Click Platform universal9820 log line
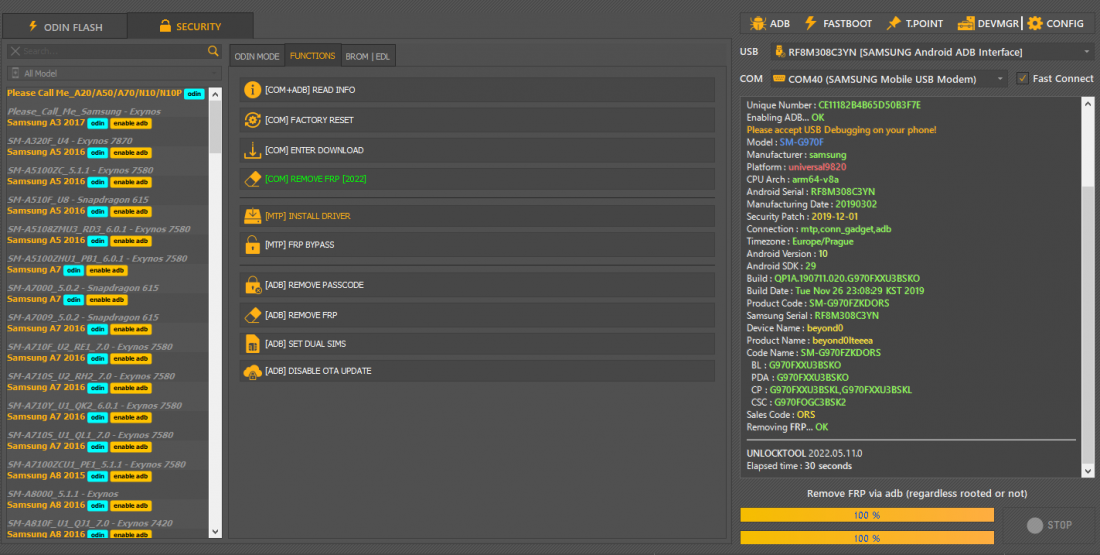Screen dimensions: 1100x555 796,167
